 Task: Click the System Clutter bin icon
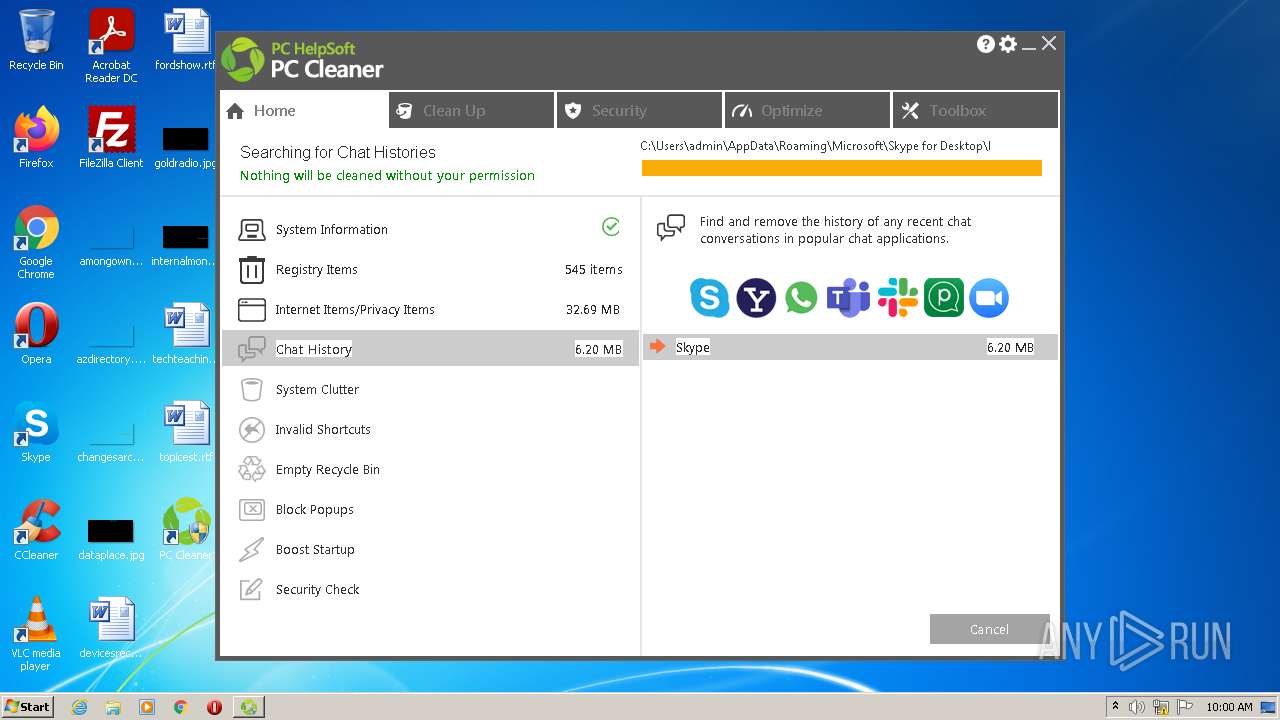251,390
